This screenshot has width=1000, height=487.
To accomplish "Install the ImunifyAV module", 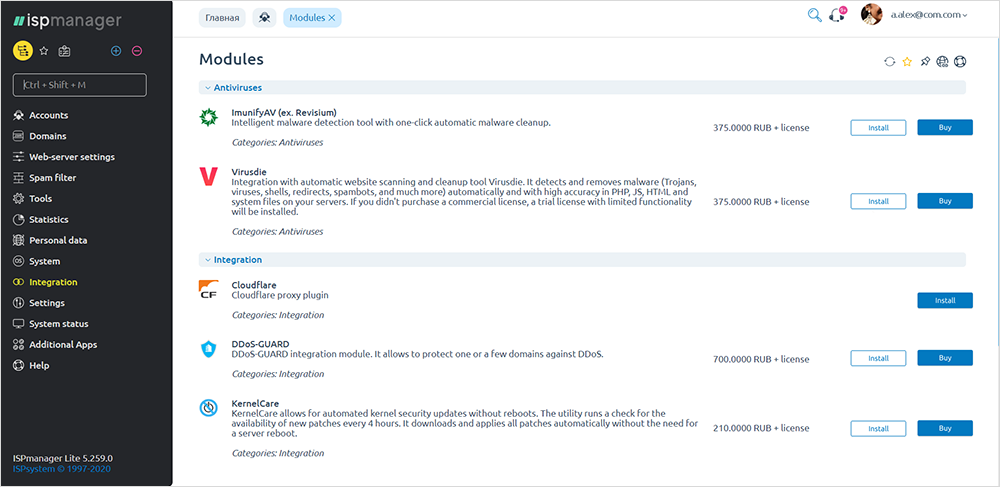I will 878,127.
